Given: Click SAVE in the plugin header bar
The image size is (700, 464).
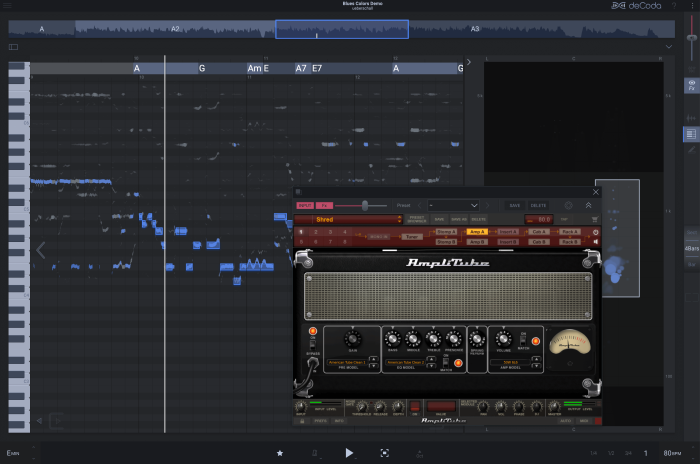Looking at the screenshot, I should coord(515,205).
